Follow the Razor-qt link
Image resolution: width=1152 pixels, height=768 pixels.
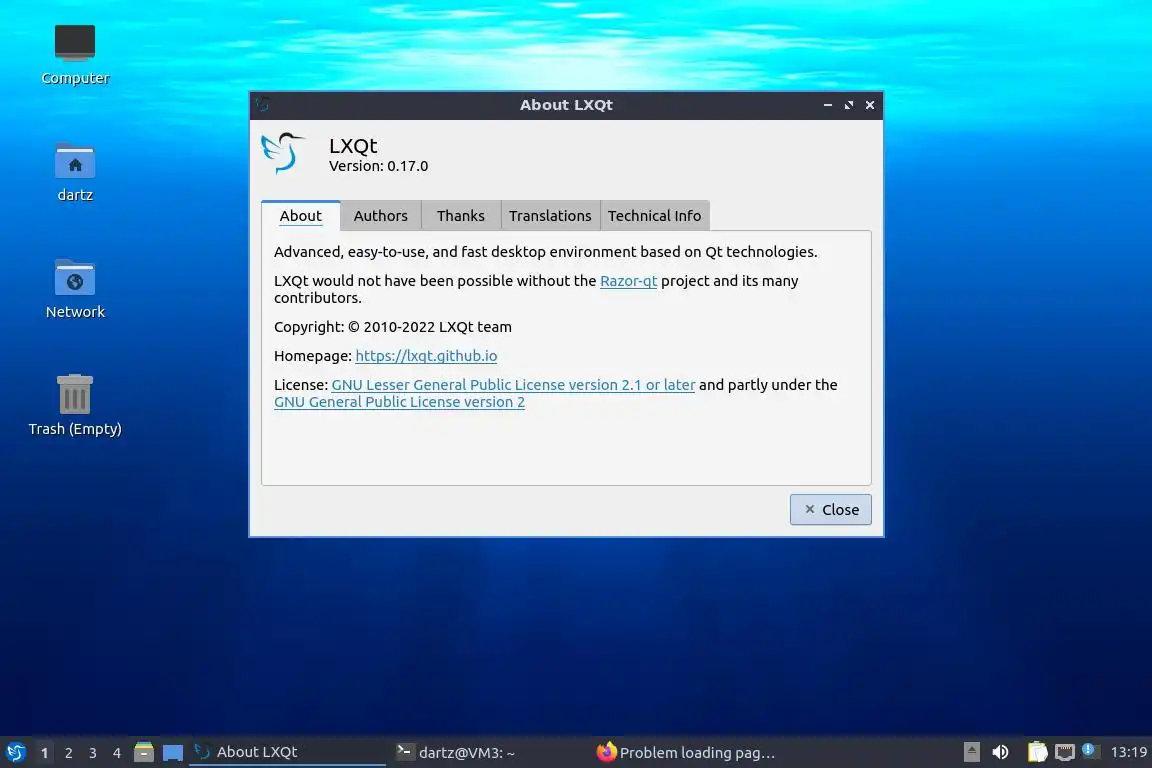[x=628, y=281]
